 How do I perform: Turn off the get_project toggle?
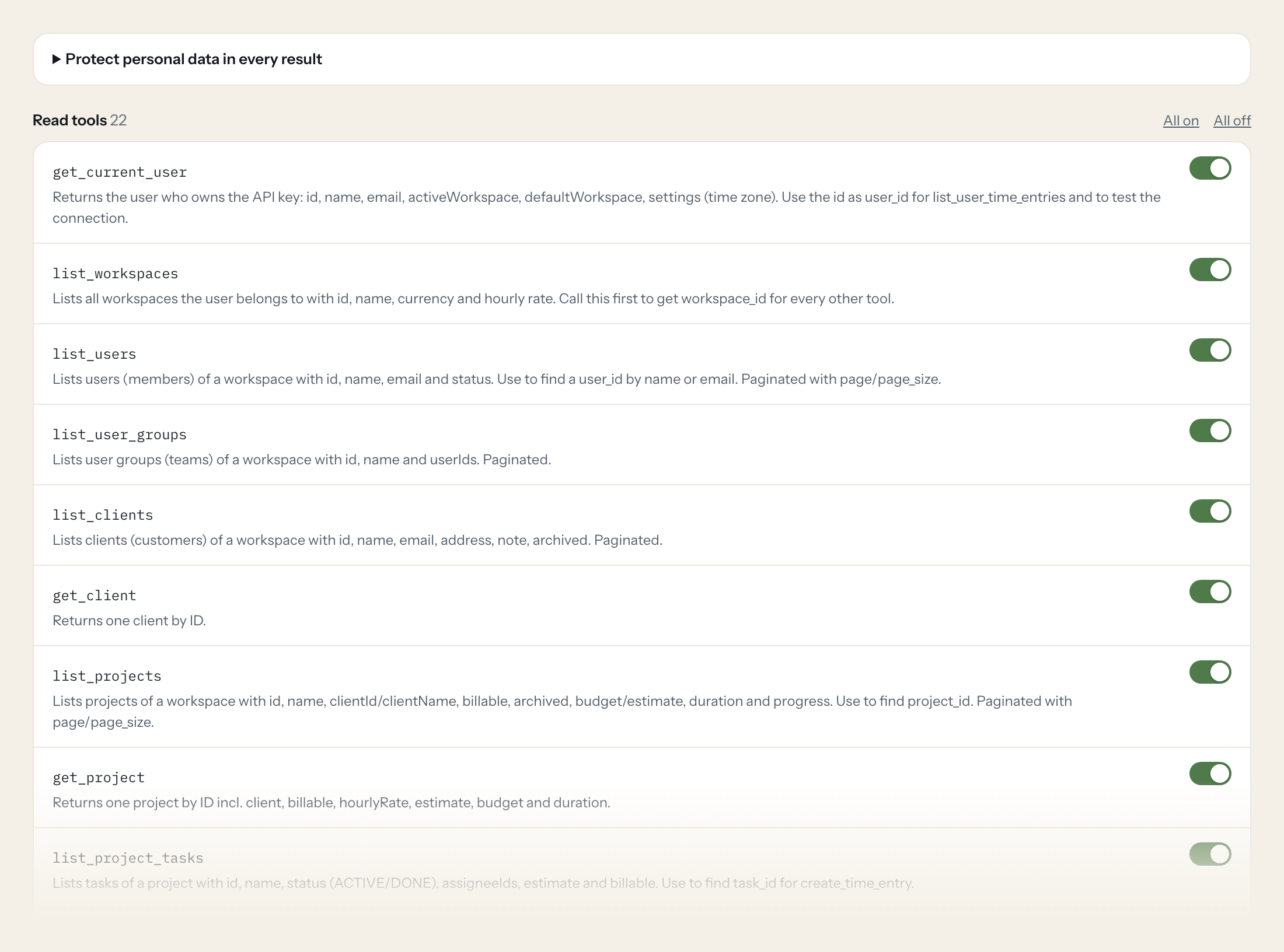pos(1210,773)
